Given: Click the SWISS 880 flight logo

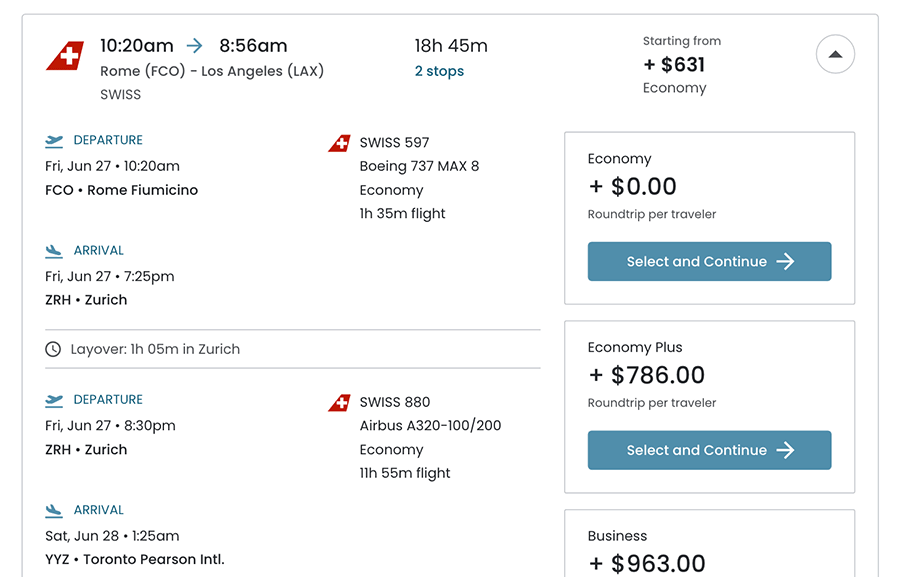Looking at the screenshot, I should tap(339, 403).
